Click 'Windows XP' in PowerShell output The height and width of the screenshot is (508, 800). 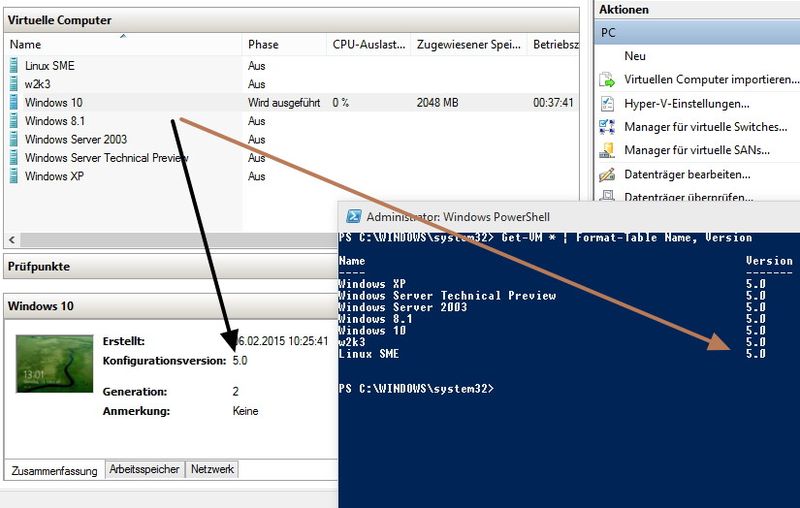click(372, 284)
